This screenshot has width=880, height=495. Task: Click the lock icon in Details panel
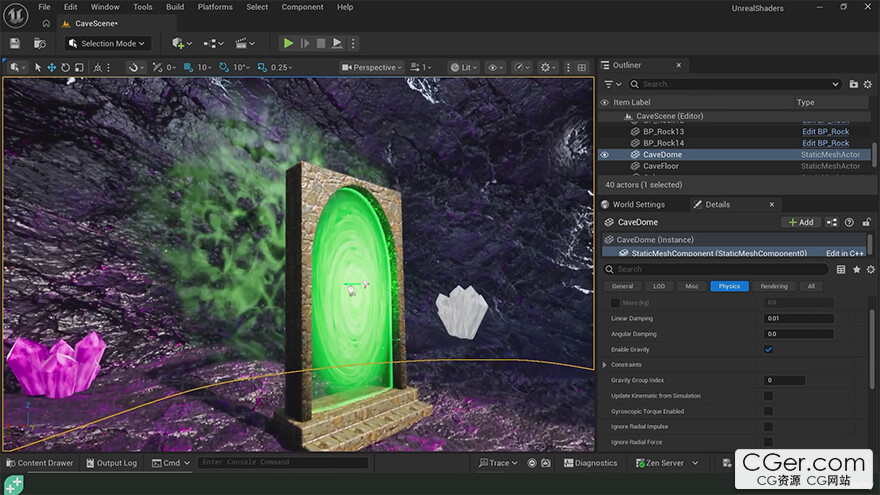coord(867,222)
